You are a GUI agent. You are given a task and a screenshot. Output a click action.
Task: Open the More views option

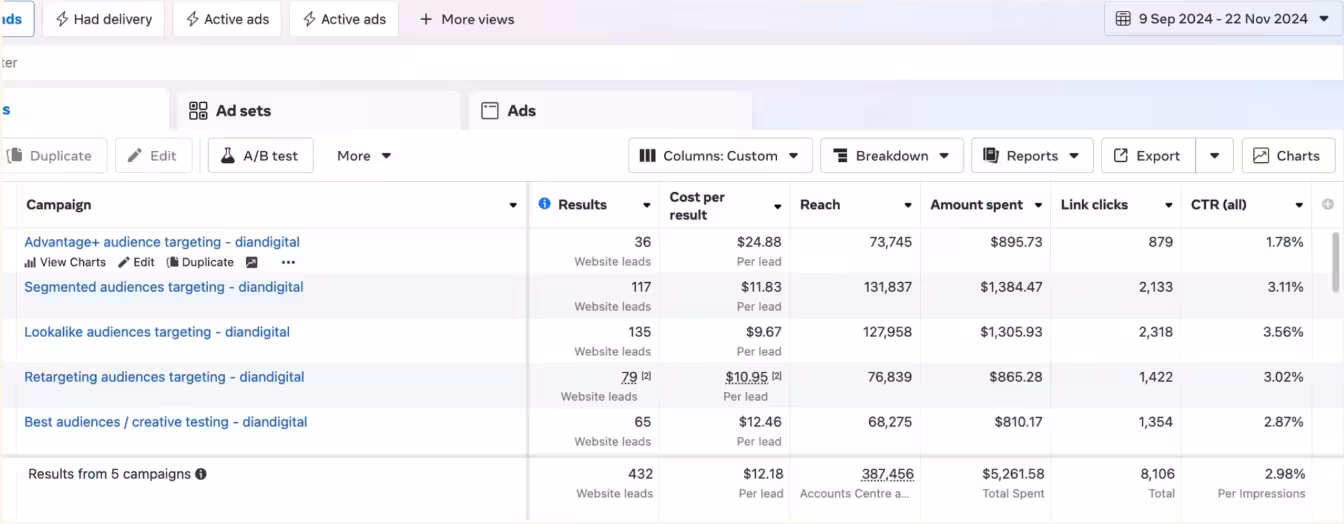point(466,19)
